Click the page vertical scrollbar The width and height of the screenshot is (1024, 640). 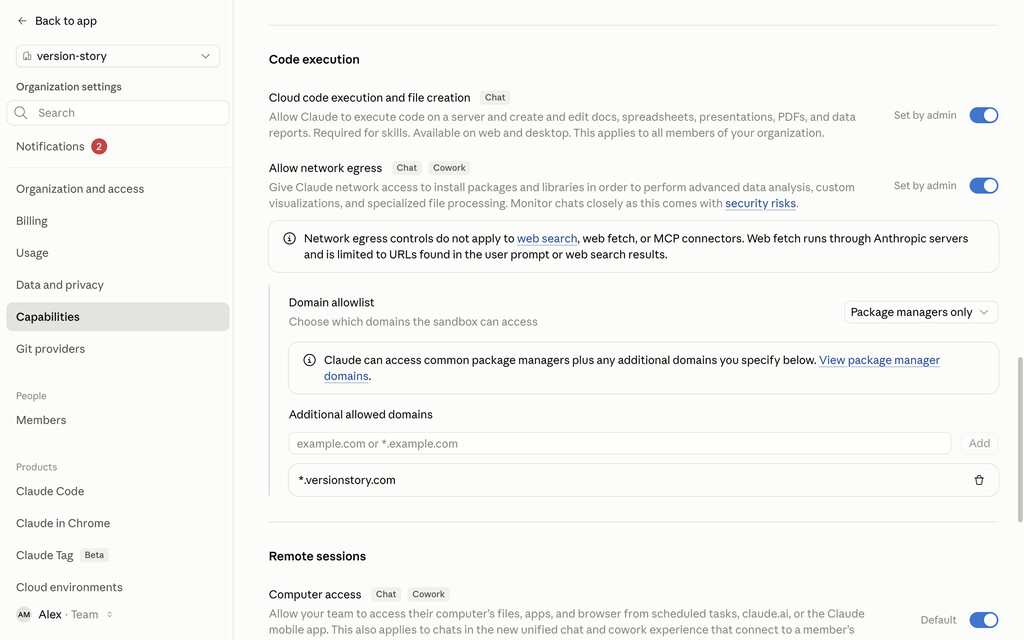[x=1019, y=440]
